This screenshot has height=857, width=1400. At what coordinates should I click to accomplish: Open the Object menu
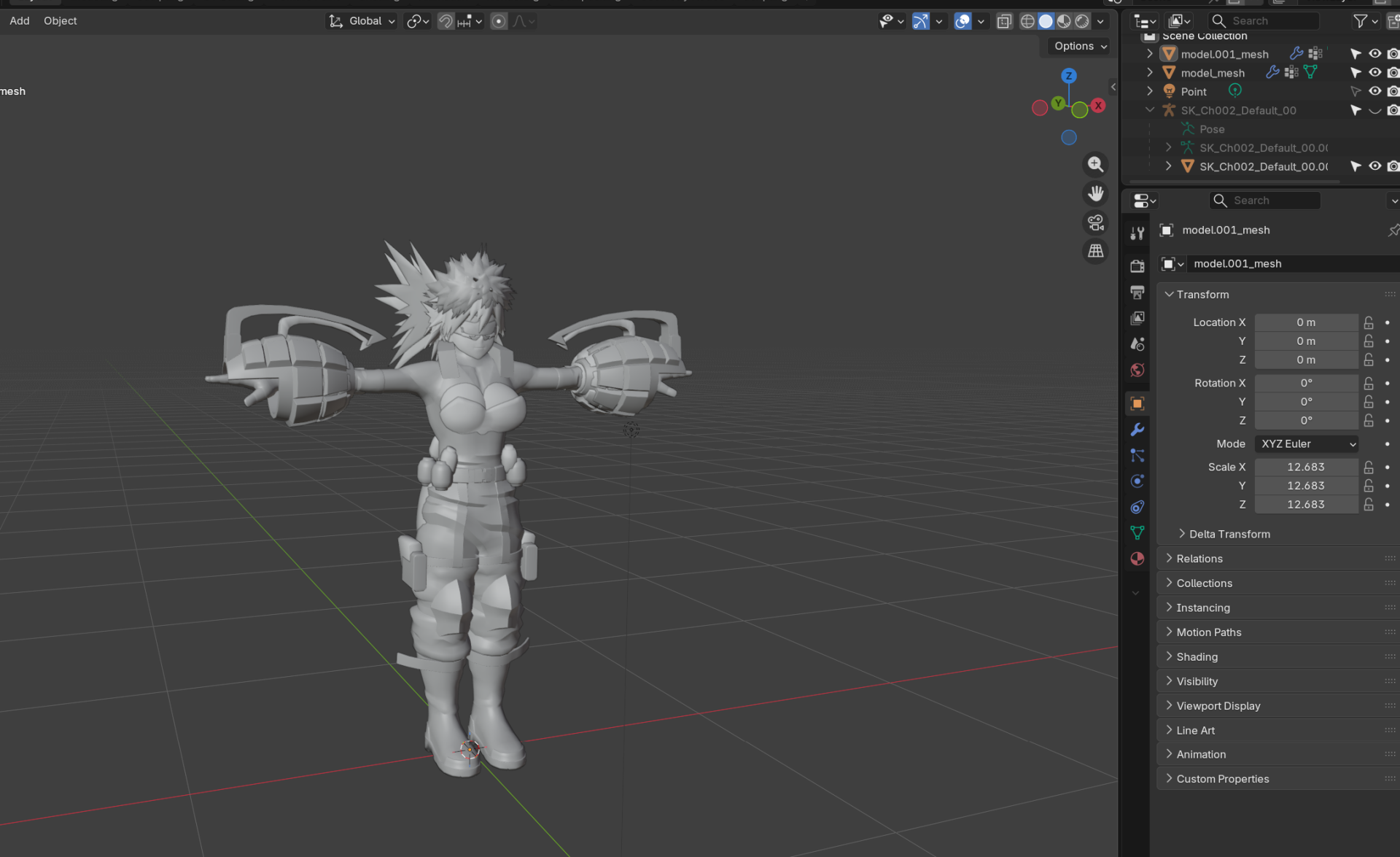click(60, 21)
